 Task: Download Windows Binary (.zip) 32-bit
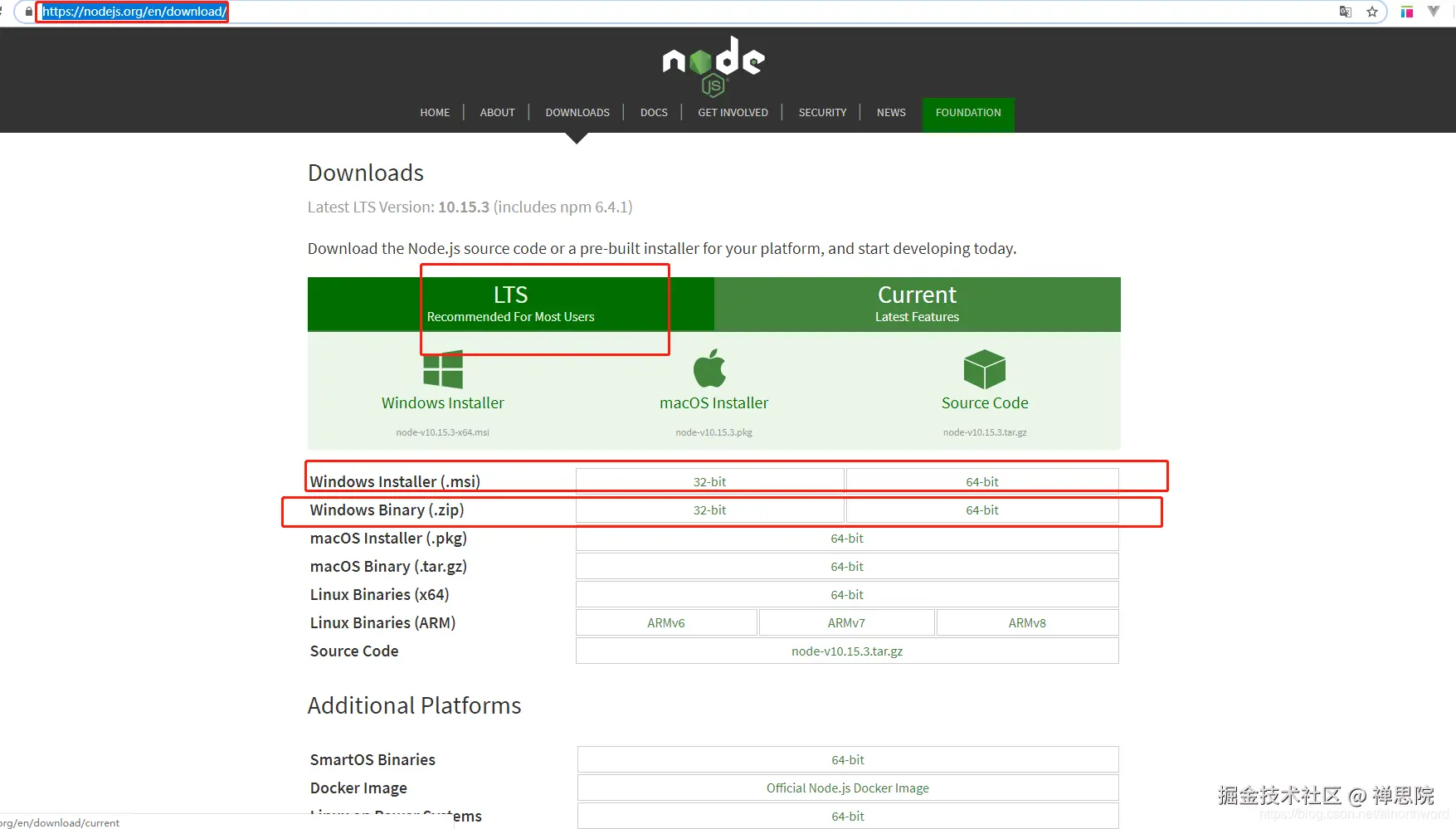(710, 510)
